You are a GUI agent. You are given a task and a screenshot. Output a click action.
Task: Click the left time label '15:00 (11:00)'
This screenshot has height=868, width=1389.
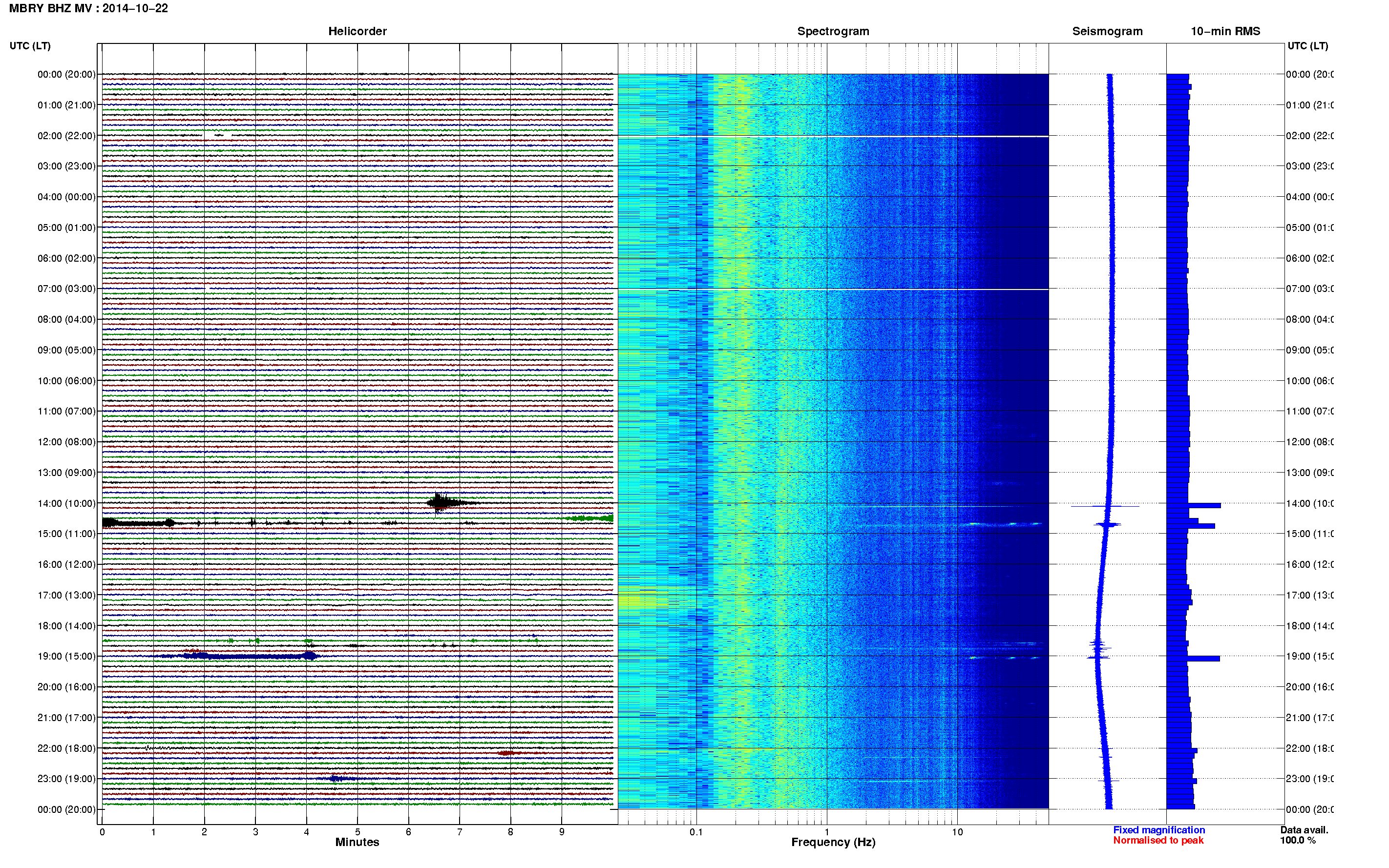[x=66, y=534]
